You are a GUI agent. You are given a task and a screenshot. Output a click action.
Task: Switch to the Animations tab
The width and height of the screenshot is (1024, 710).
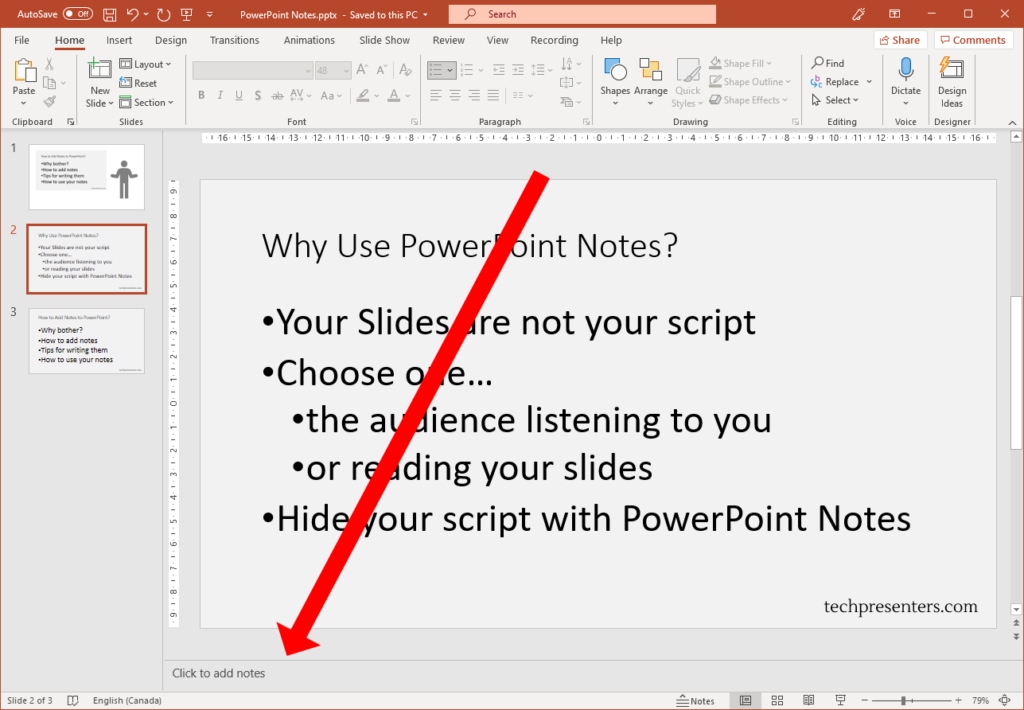(x=309, y=40)
